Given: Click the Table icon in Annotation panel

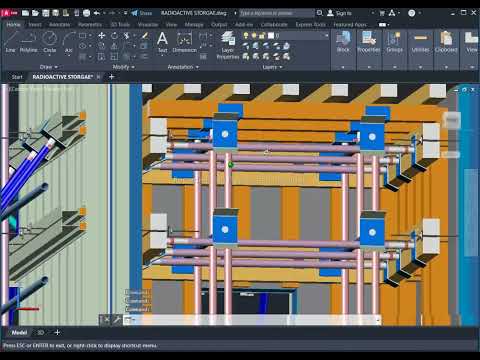Looking at the screenshot, I should (203, 57).
